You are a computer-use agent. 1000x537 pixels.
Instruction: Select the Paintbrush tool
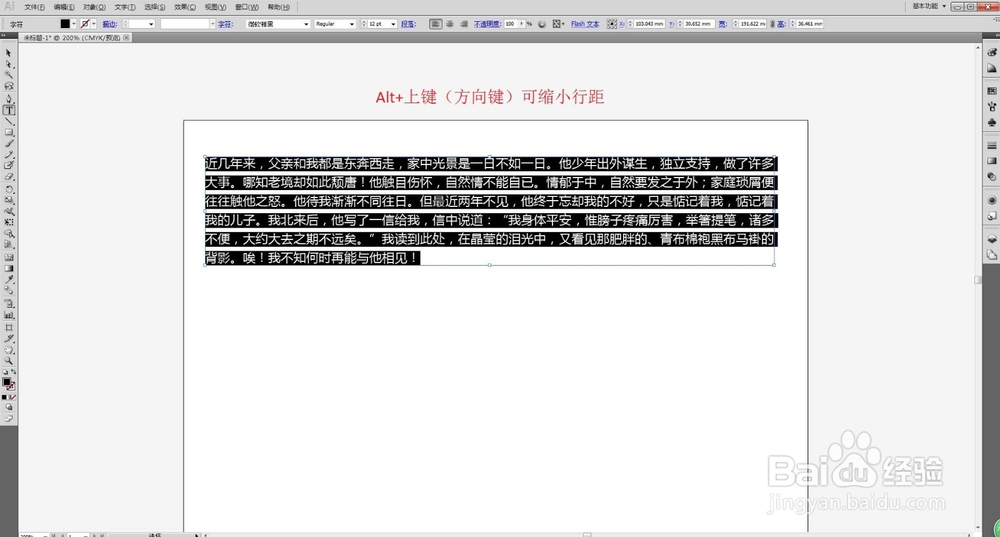(8, 144)
